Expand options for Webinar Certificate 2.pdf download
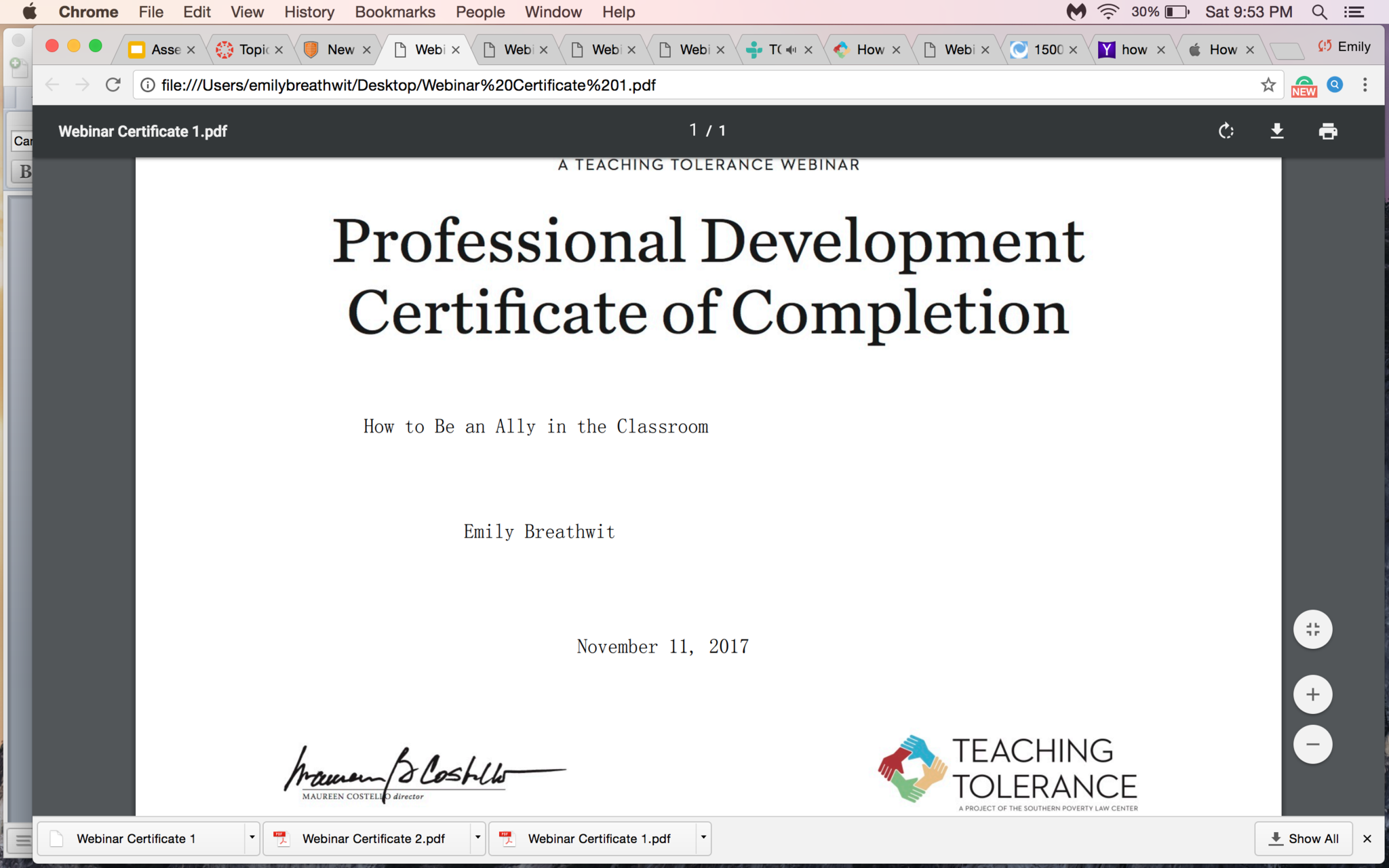Screen dimensions: 1389x868 [x=477, y=837]
